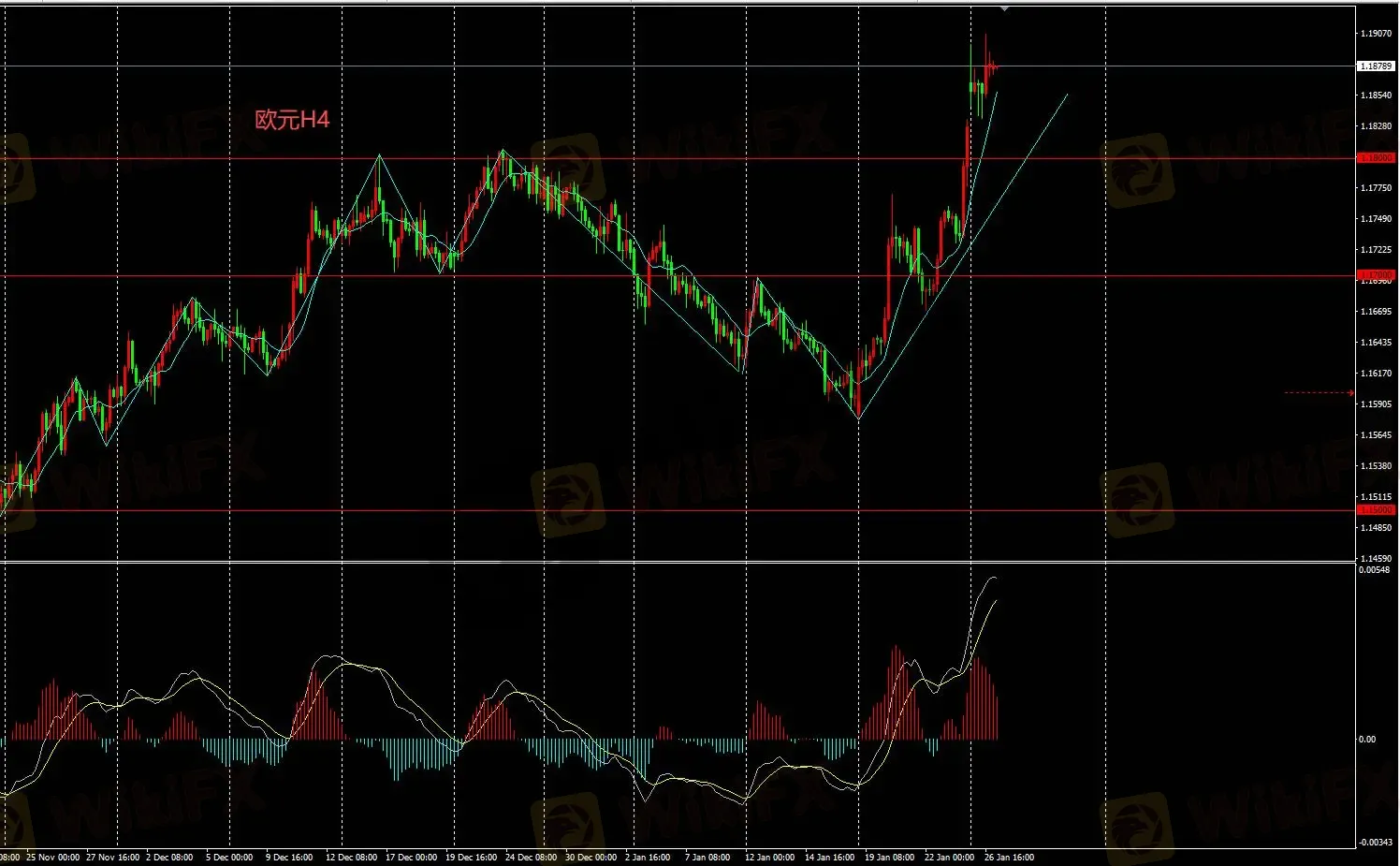The height and width of the screenshot is (866, 1400).
Task: Select the red dashed arrow marker near 1.15905
Action: tap(1319, 393)
